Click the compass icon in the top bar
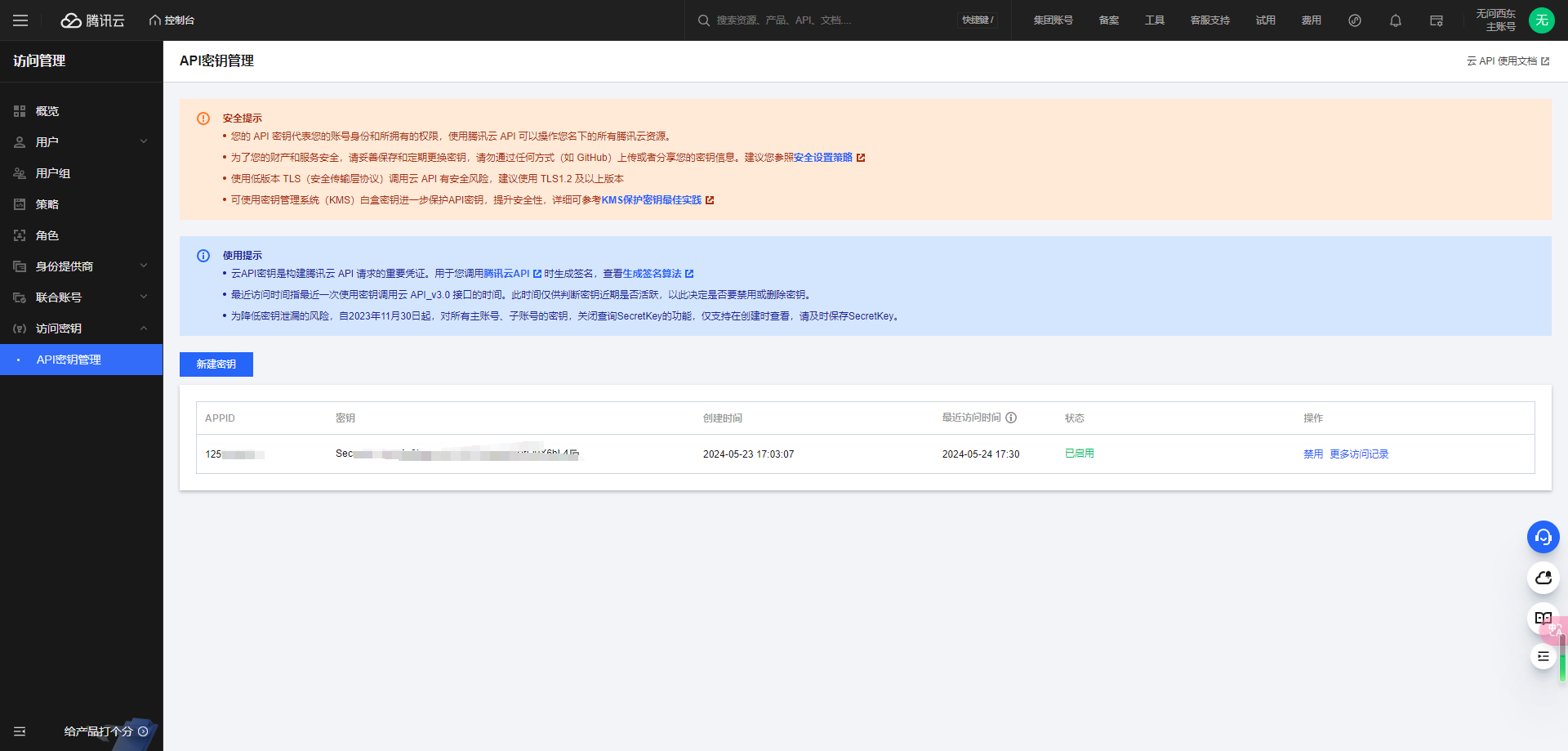 point(1355,20)
